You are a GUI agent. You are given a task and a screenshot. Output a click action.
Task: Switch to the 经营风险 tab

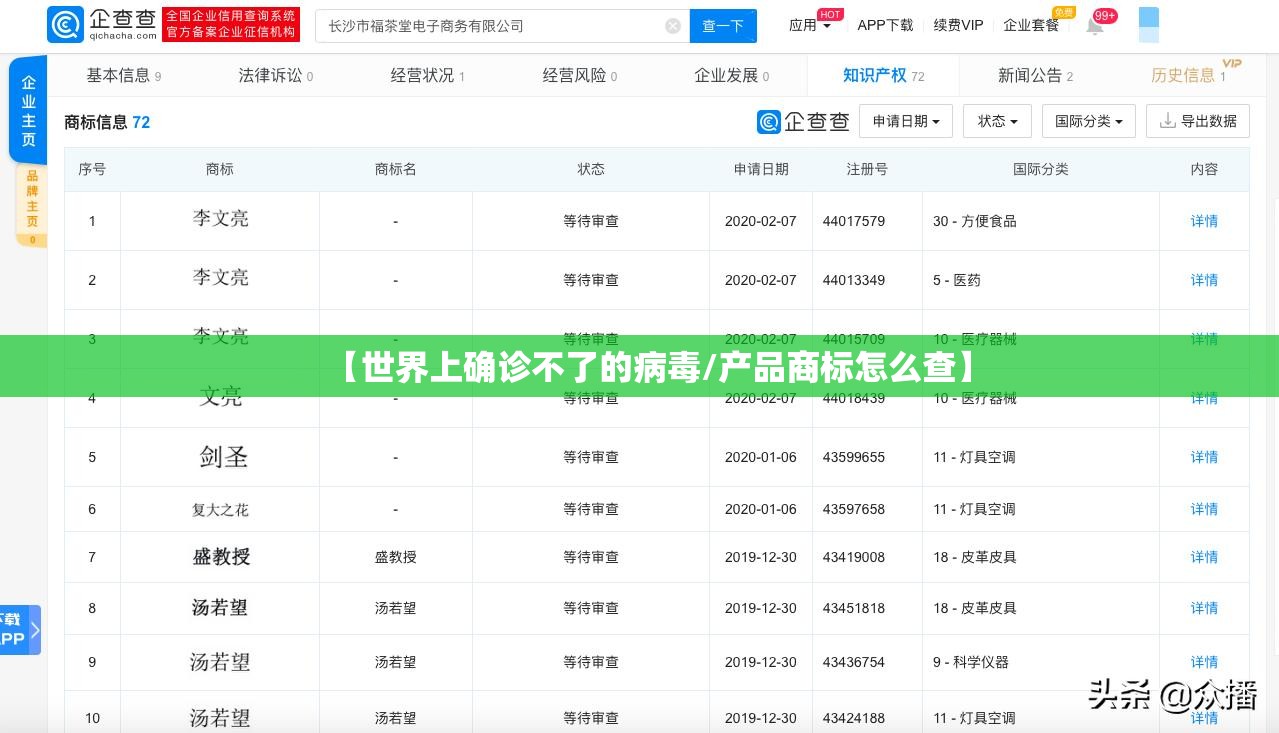(x=579, y=75)
